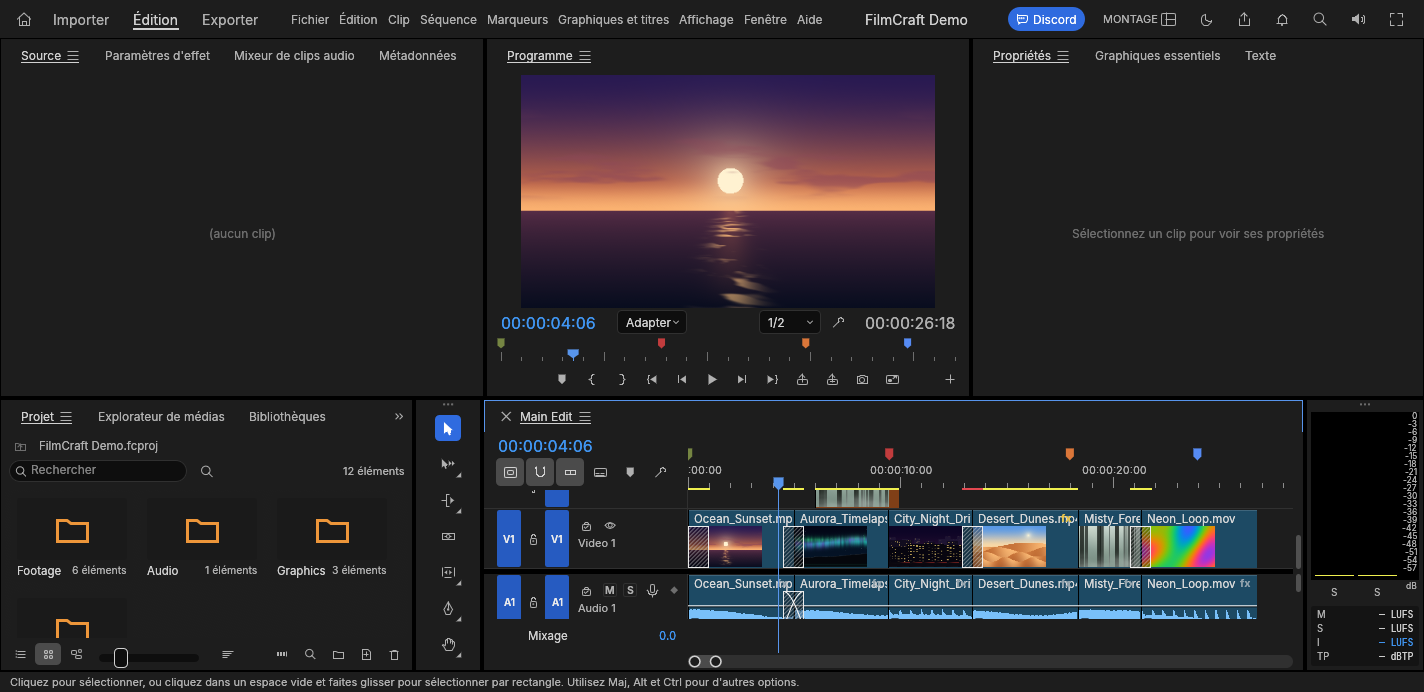Select the Selection arrow tool

point(448,429)
